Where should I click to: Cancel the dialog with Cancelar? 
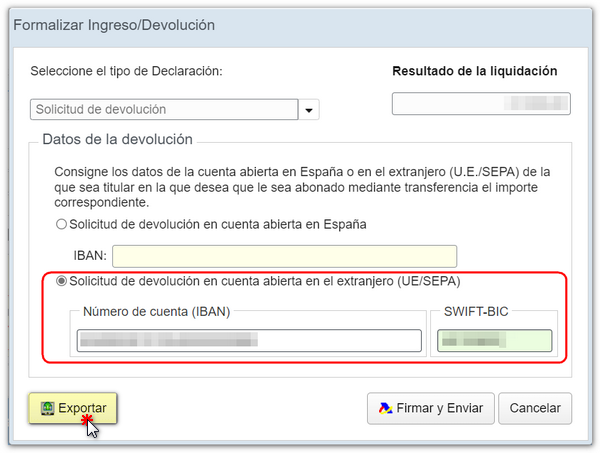coord(536,408)
